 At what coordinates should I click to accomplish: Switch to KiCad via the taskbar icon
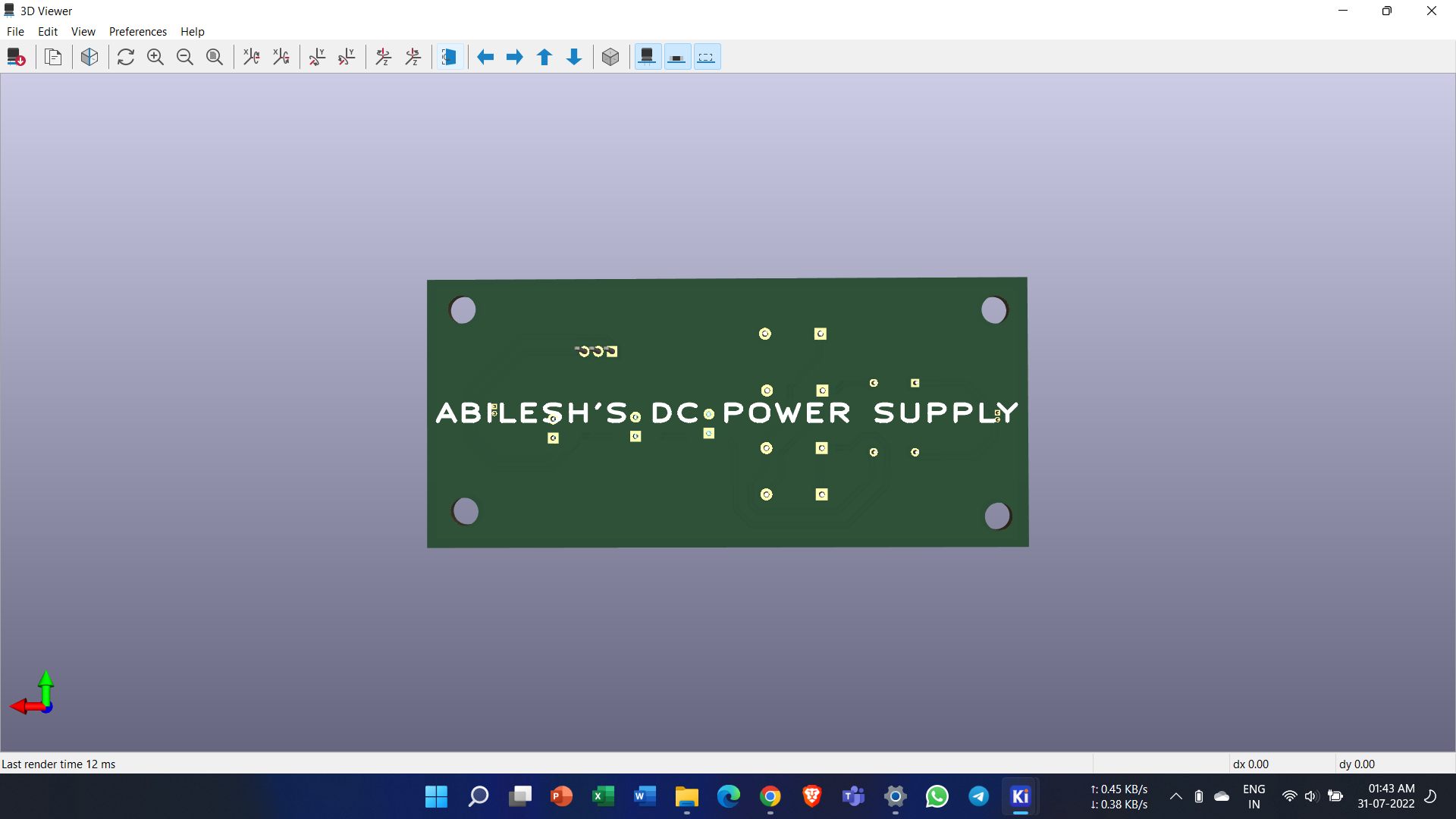[1021, 796]
